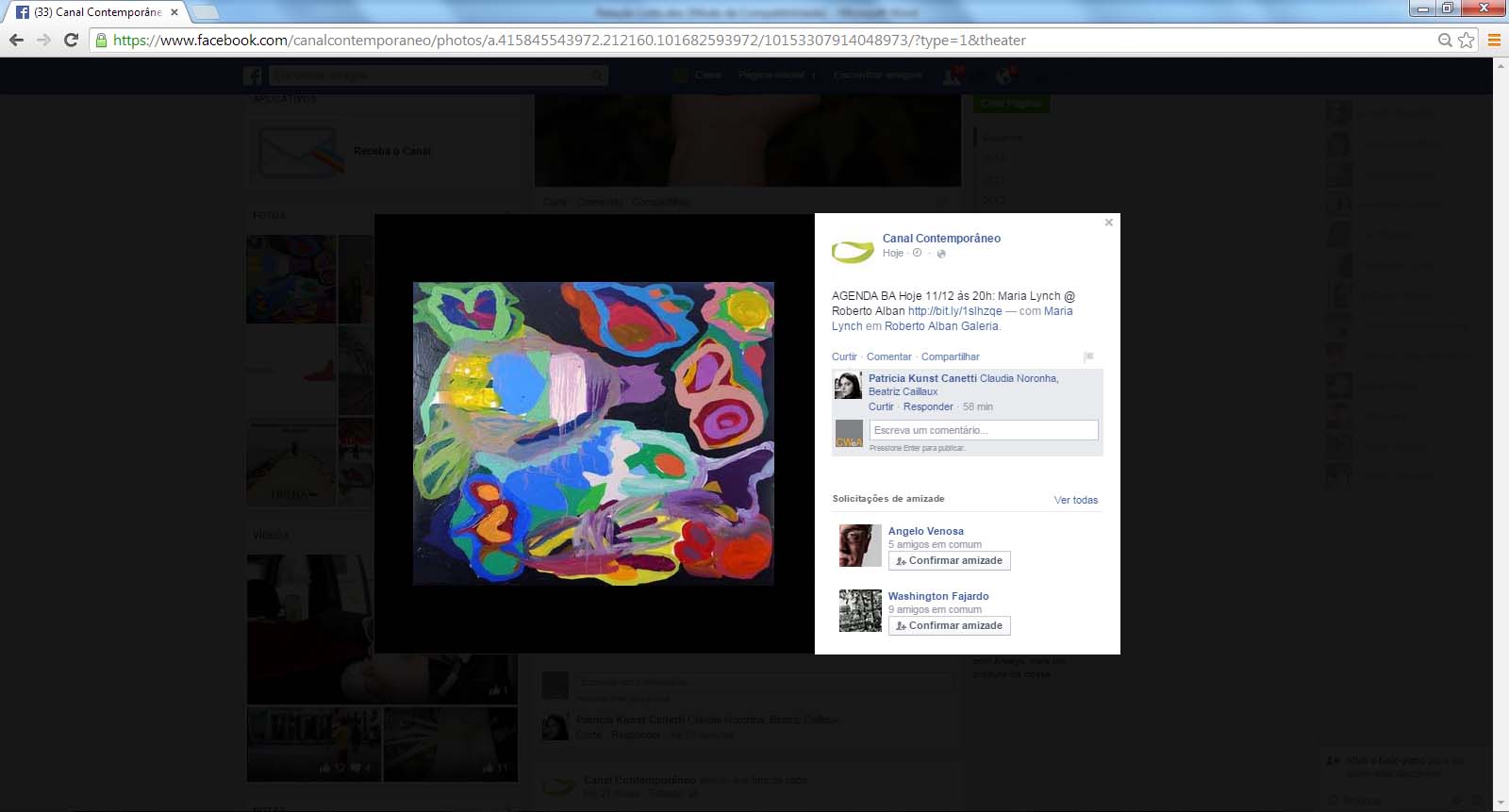Viewport: 1509px width, 812px height.
Task: Click Curtir below the post text
Action: tap(844, 356)
